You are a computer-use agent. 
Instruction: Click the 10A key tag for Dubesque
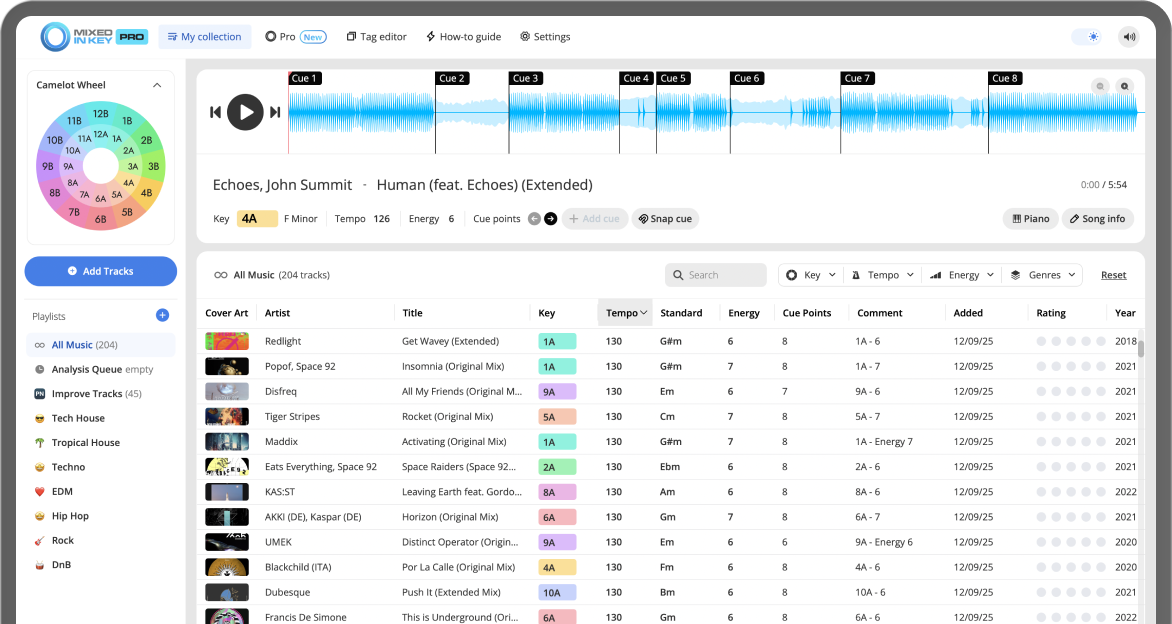pos(557,593)
